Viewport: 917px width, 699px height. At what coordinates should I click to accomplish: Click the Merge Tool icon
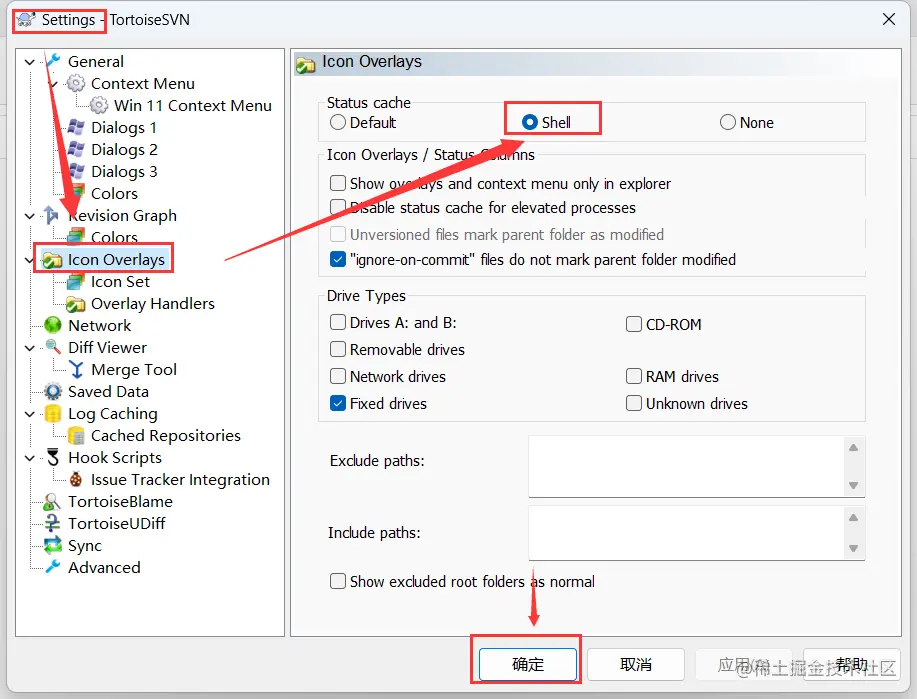tap(76, 370)
